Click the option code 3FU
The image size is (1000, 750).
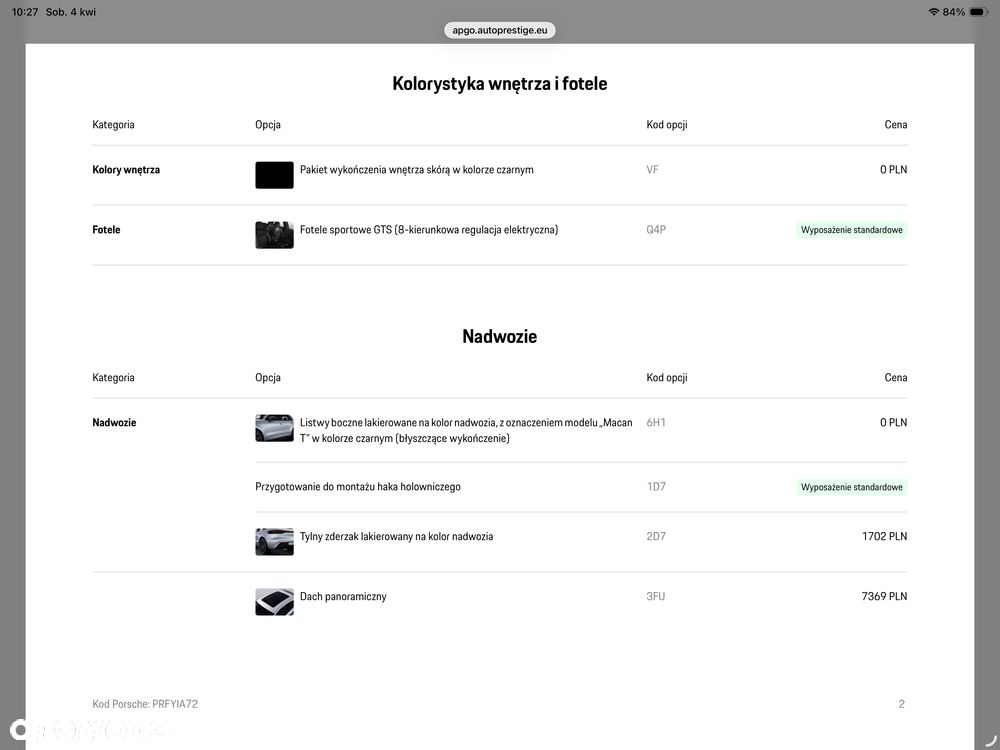coord(656,597)
